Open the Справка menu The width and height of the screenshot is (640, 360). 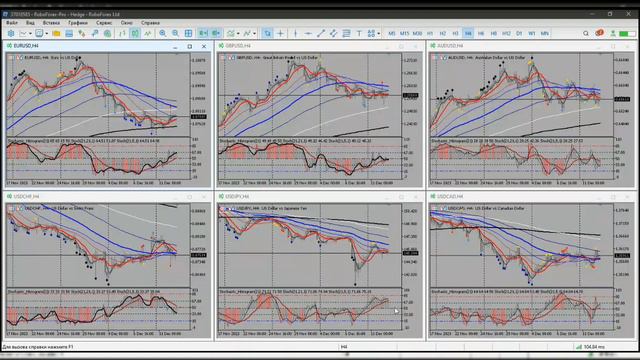[x=150, y=23]
